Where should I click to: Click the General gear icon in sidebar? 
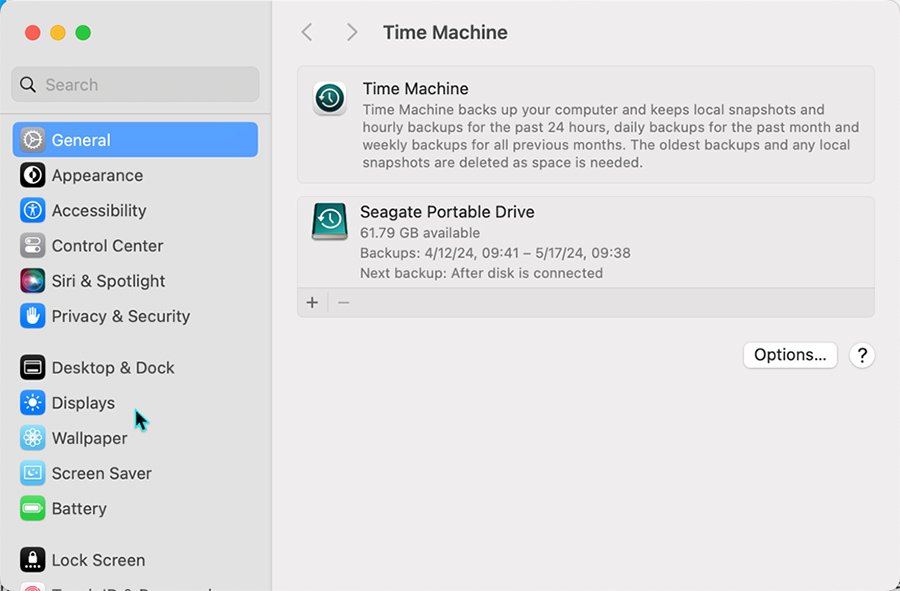click(33, 140)
